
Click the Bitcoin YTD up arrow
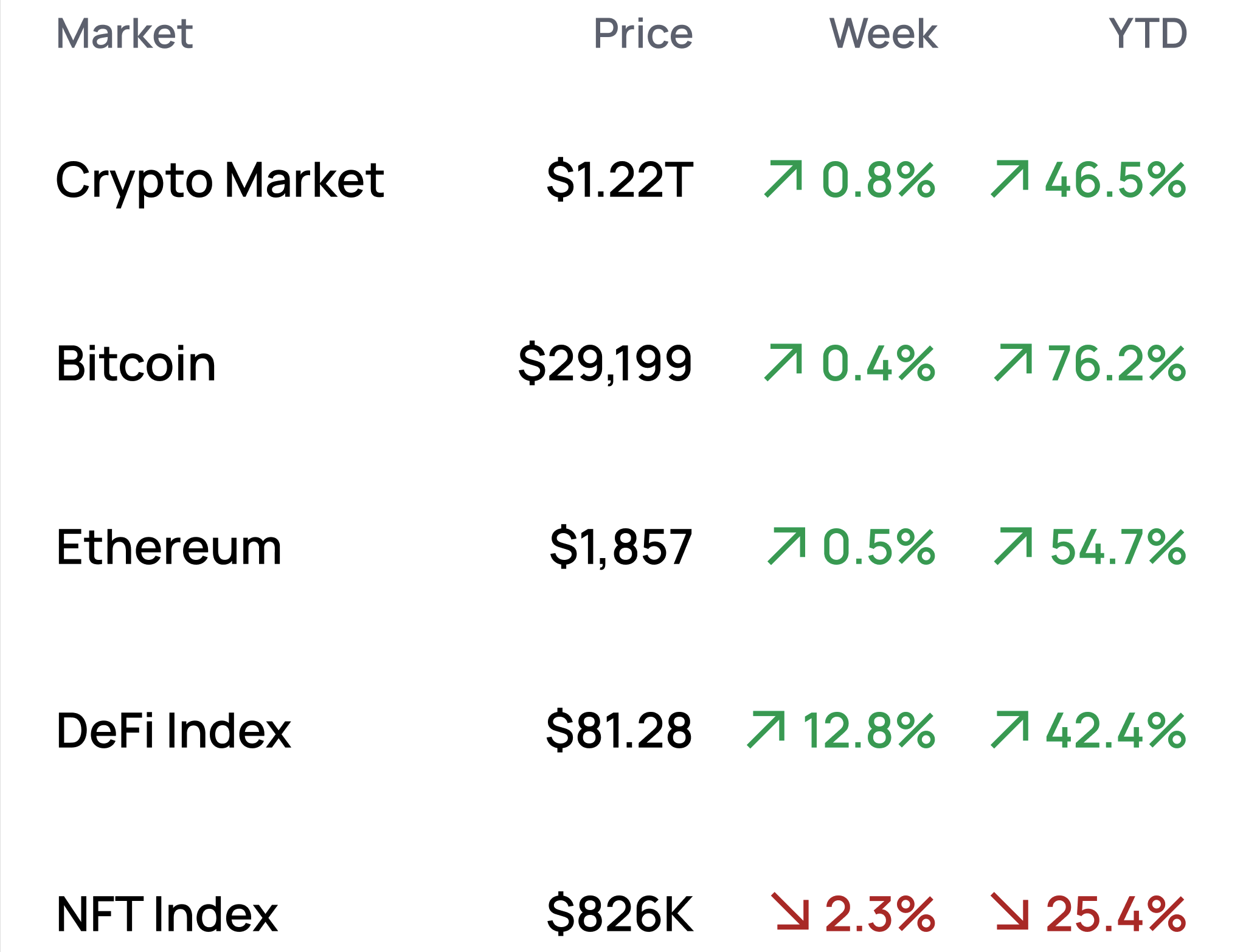click(1013, 363)
